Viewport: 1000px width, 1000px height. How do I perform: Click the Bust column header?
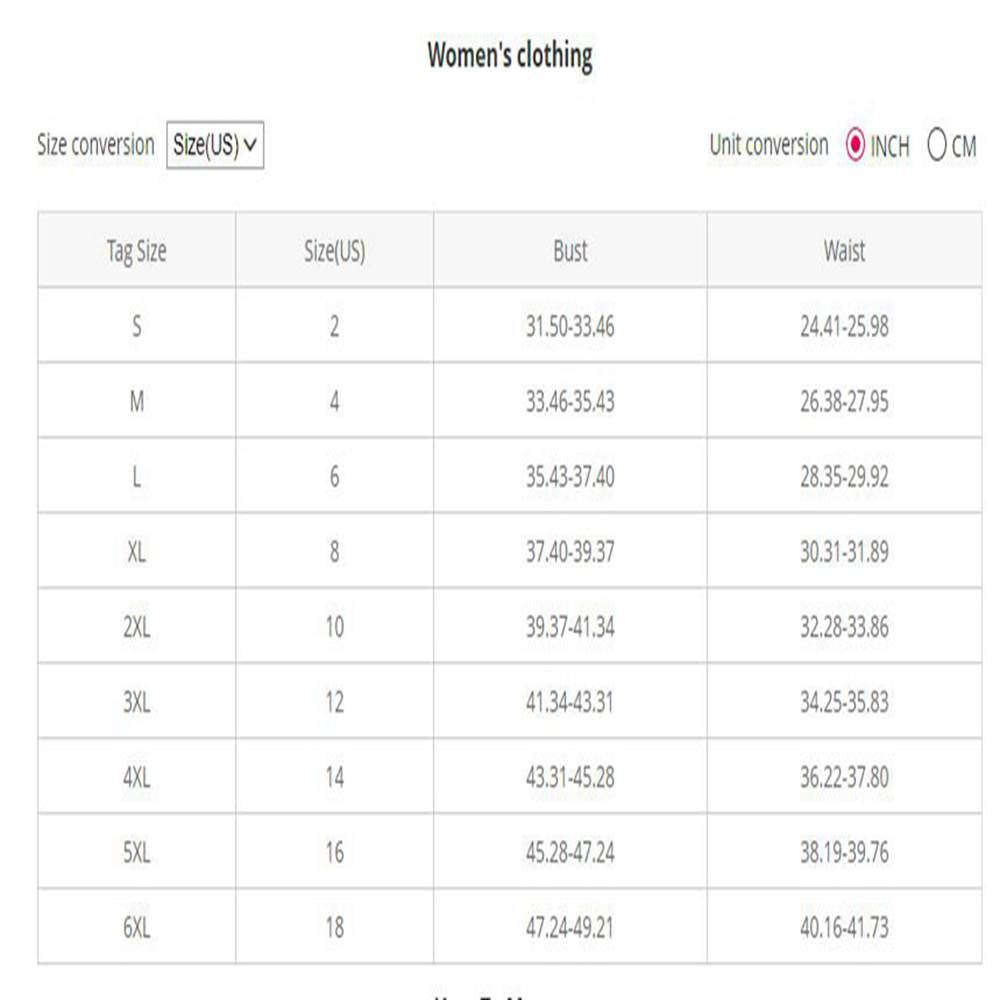click(x=570, y=250)
